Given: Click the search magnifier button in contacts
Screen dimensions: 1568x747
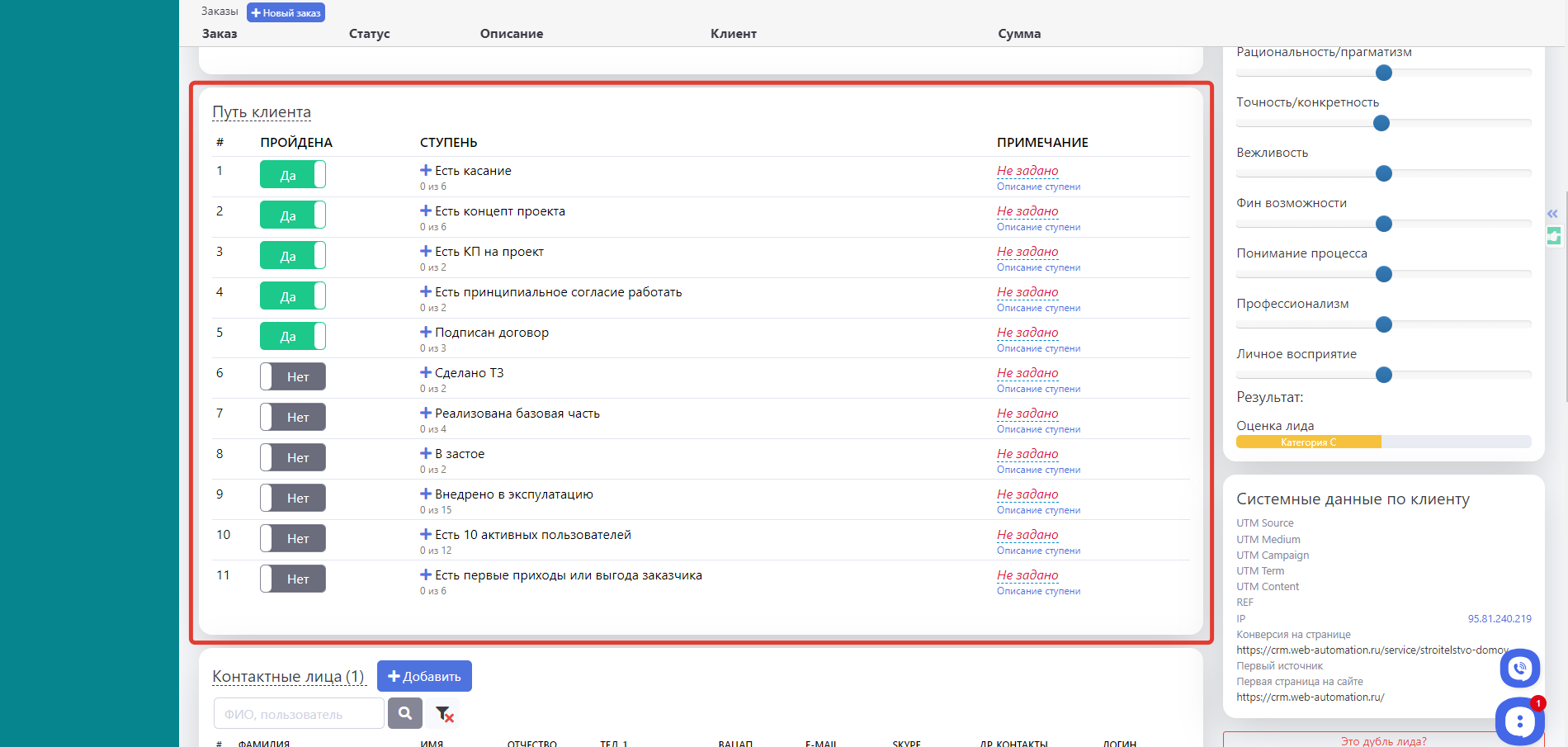Looking at the screenshot, I should click(404, 713).
